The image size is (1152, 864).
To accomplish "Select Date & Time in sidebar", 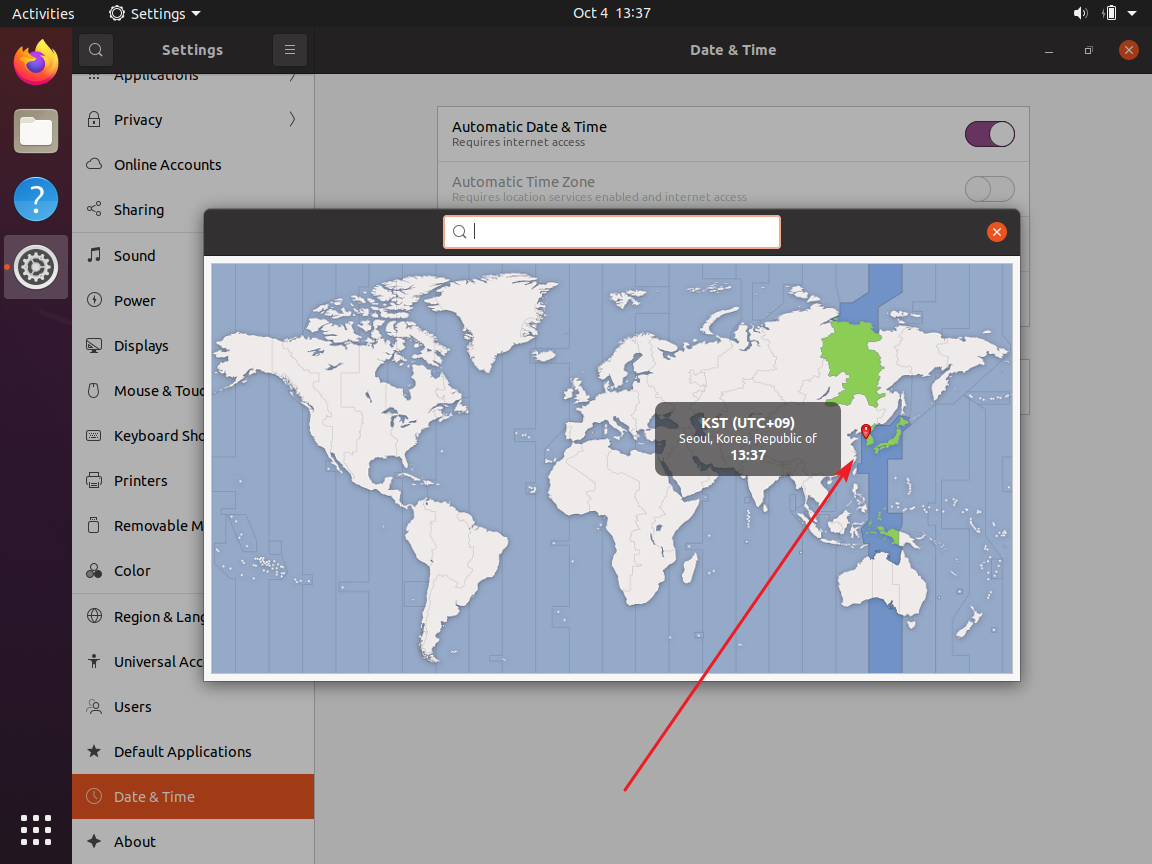I will (193, 796).
